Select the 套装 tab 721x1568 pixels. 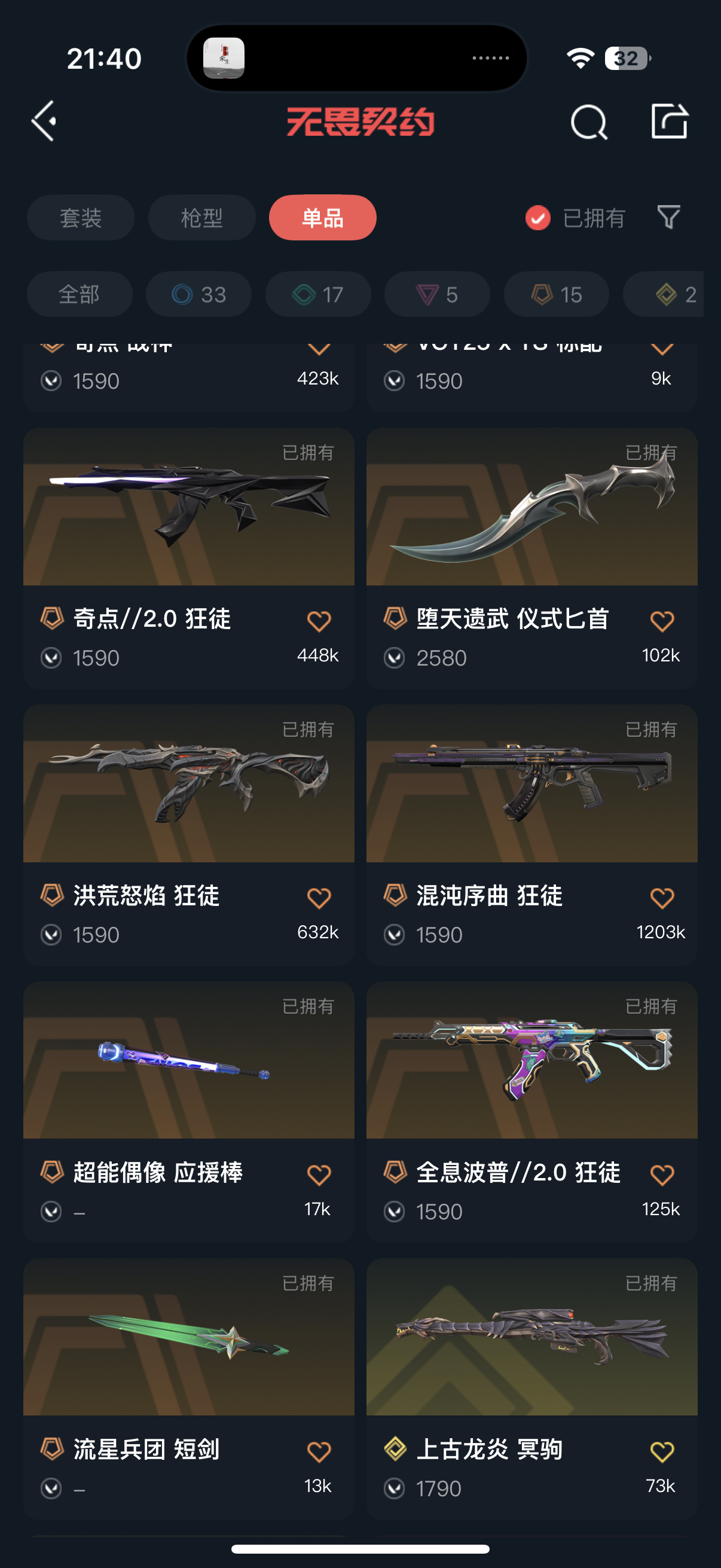(80, 217)
